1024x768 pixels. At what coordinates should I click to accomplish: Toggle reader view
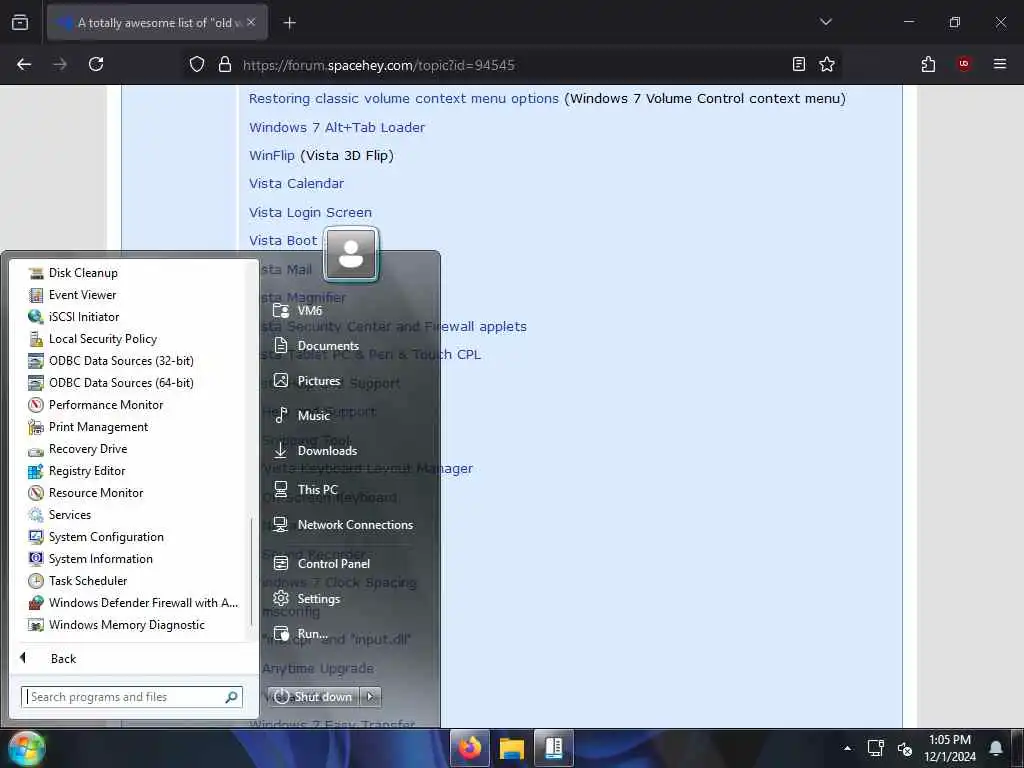[799, 64]
